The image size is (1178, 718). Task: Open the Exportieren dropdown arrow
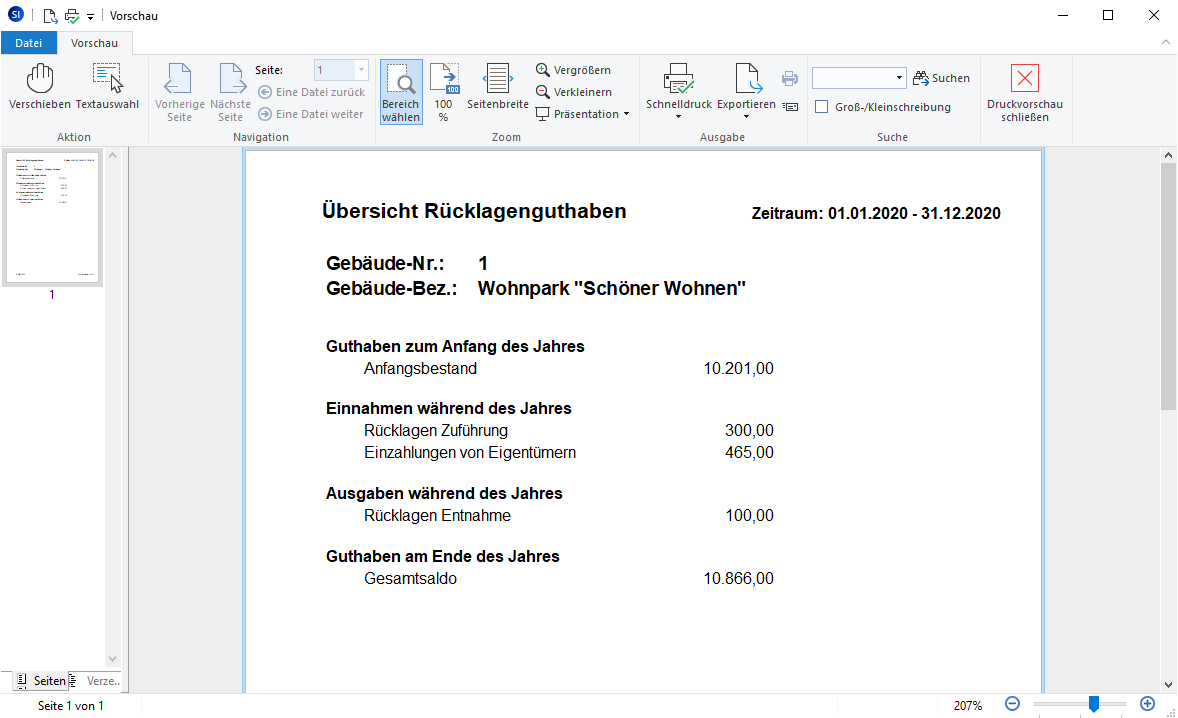[x=746, y=117]
